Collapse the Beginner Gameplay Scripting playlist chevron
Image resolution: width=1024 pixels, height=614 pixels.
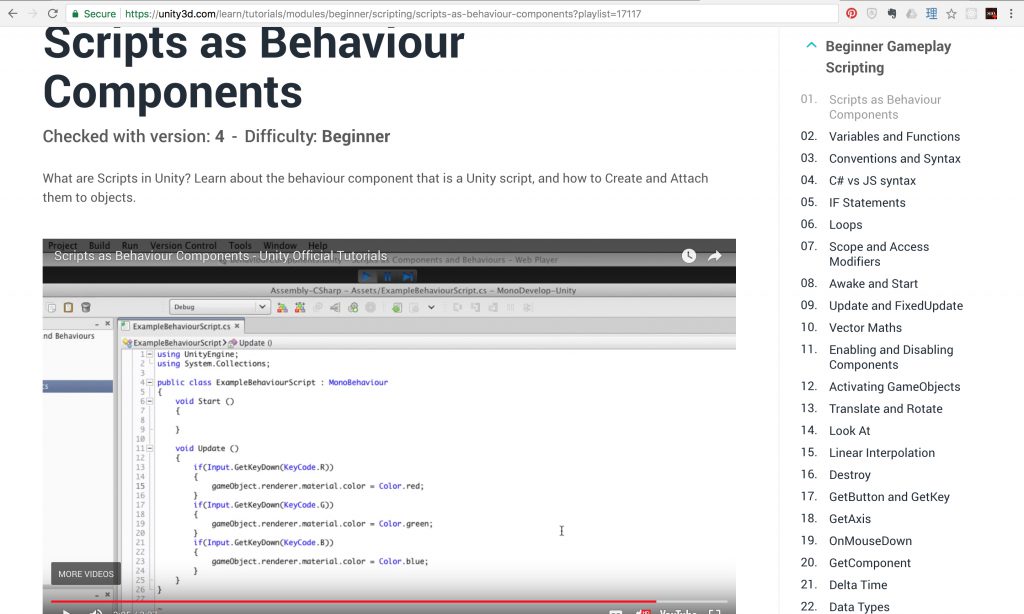(811, 45)
